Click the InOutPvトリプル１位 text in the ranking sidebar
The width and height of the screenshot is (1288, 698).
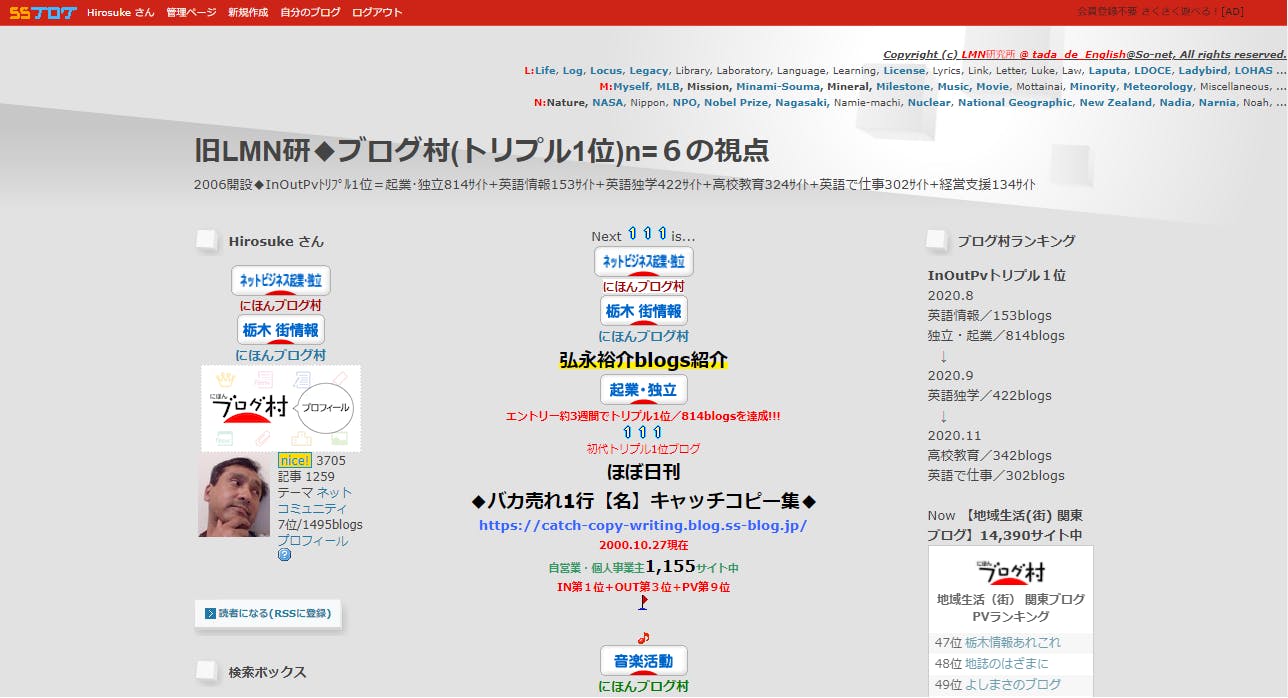click(997, 275)
